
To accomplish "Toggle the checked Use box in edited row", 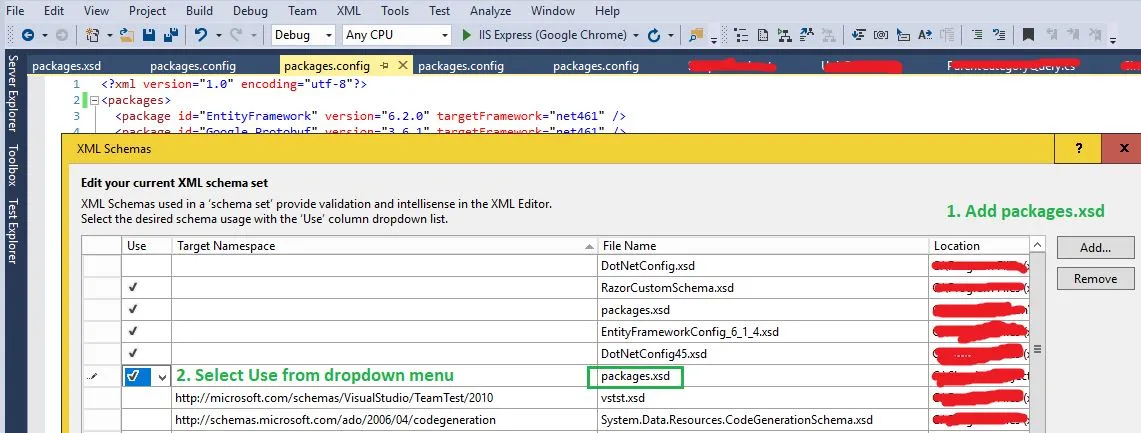I will pyautogui.click(x=132, y=376).
